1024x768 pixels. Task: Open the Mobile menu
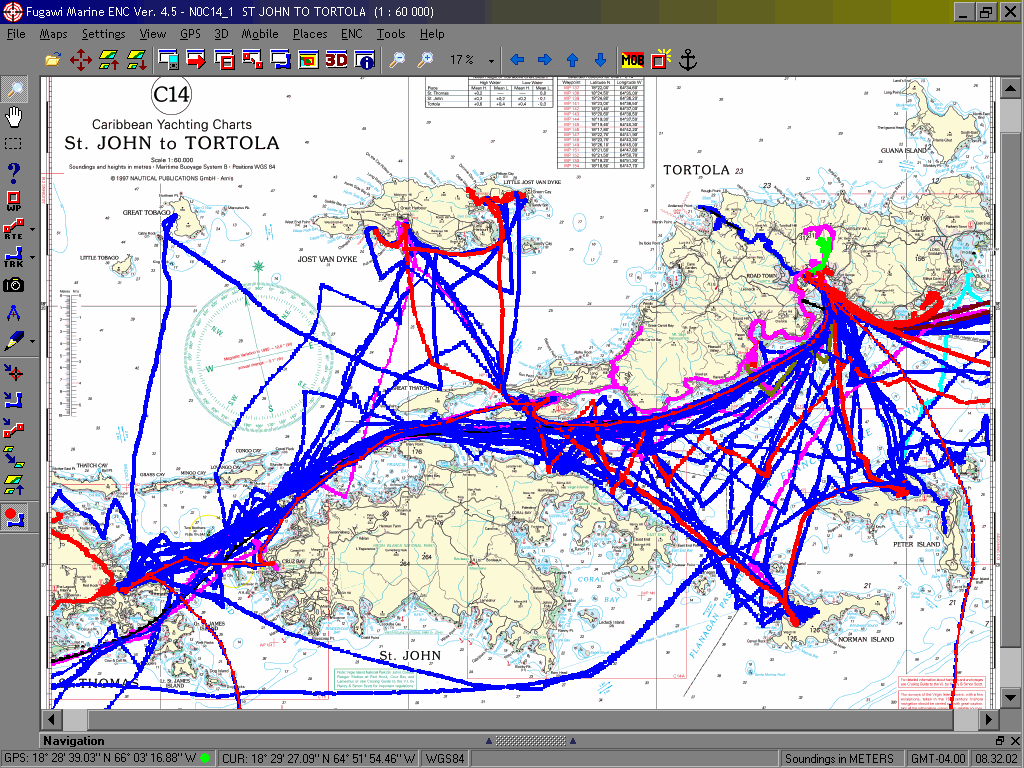tap(260, 34)
